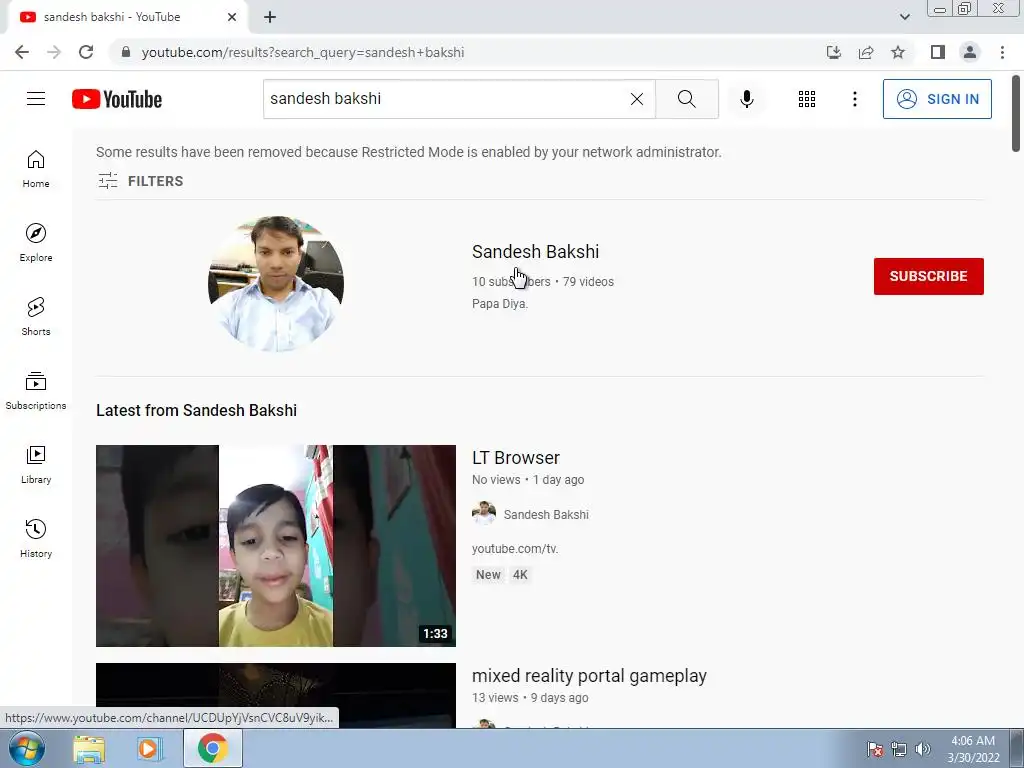Open YouTube settings three-dot menu
The width and height of the screenshot is (1024, 768).
tap(855, 99)
